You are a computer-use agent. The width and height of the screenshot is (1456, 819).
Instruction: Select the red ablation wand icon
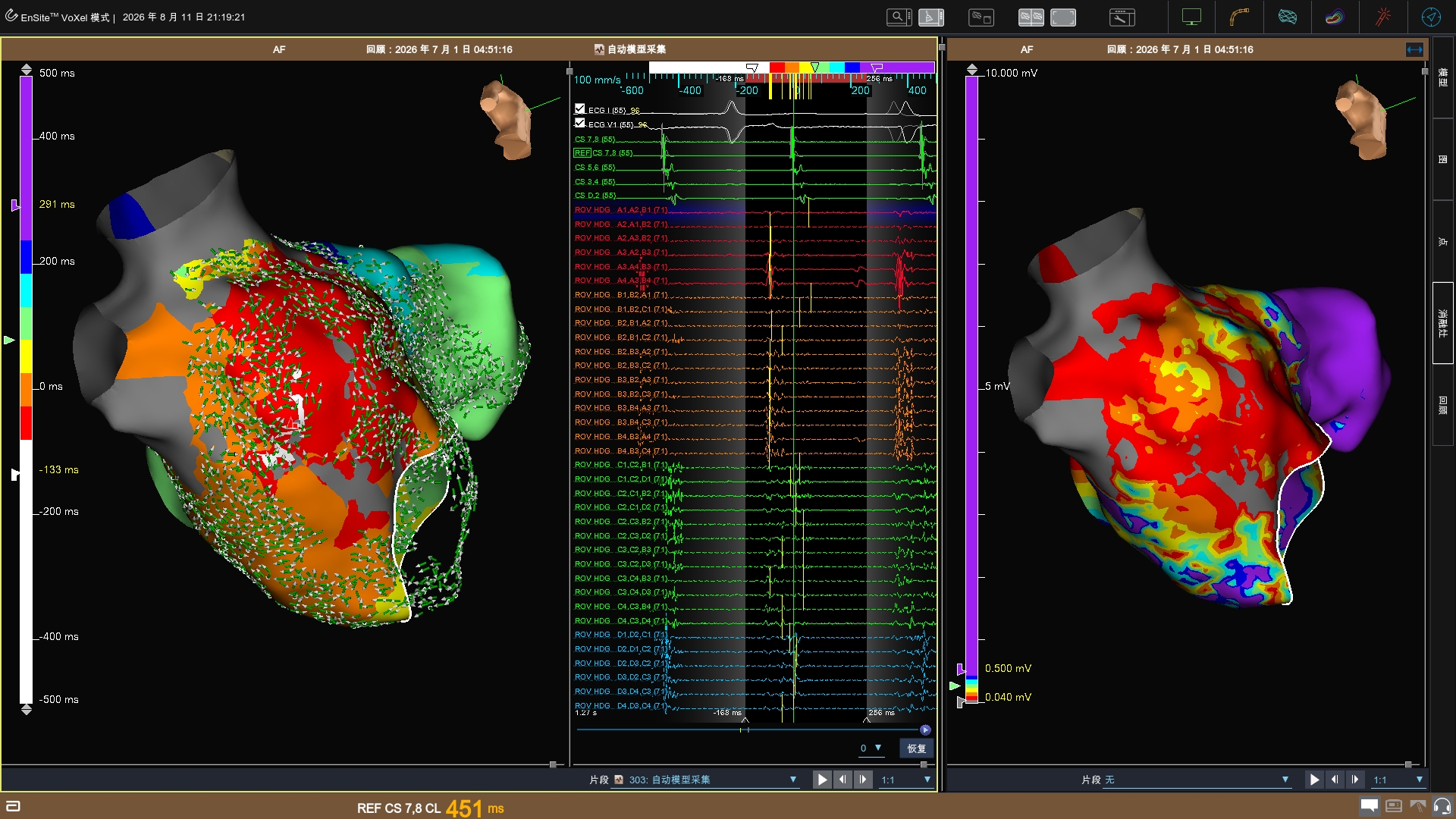coord(1383,17)
